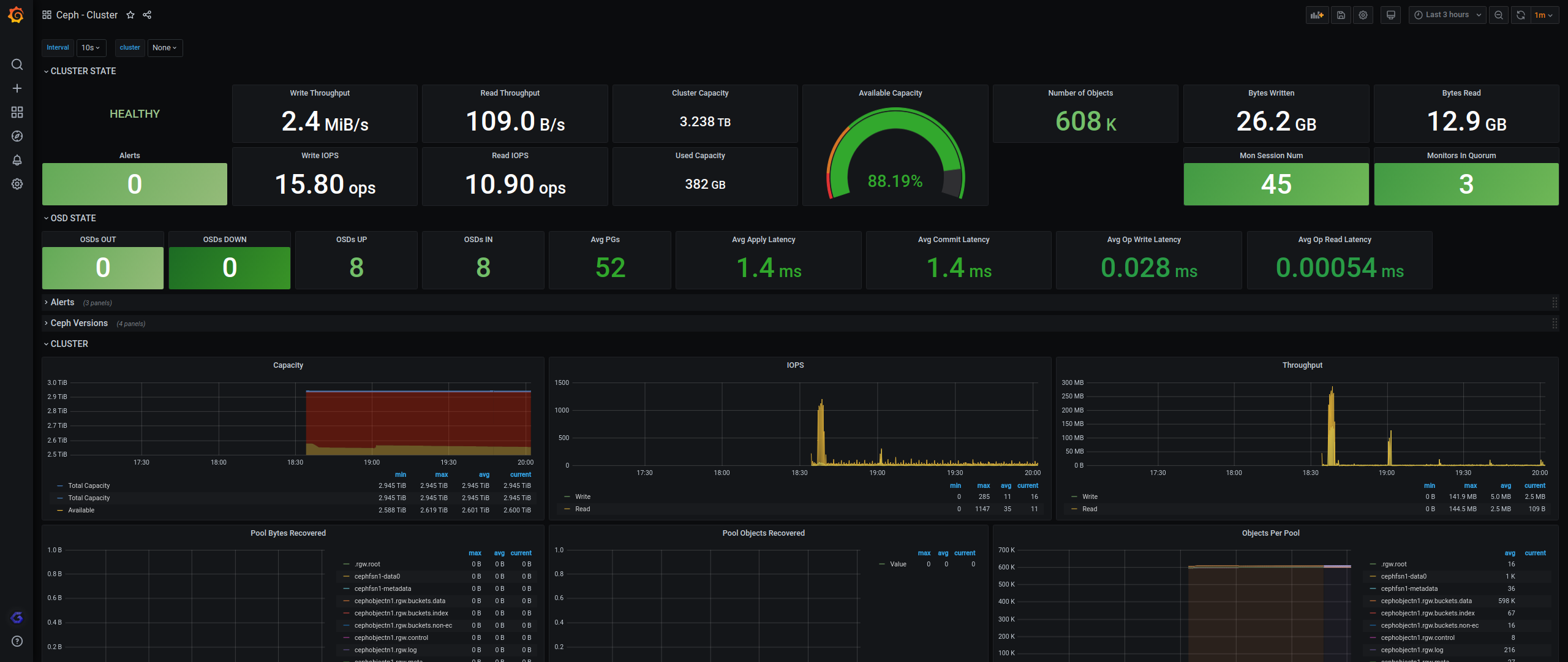Open Last 3 hours time picker

pos(1447,15)
